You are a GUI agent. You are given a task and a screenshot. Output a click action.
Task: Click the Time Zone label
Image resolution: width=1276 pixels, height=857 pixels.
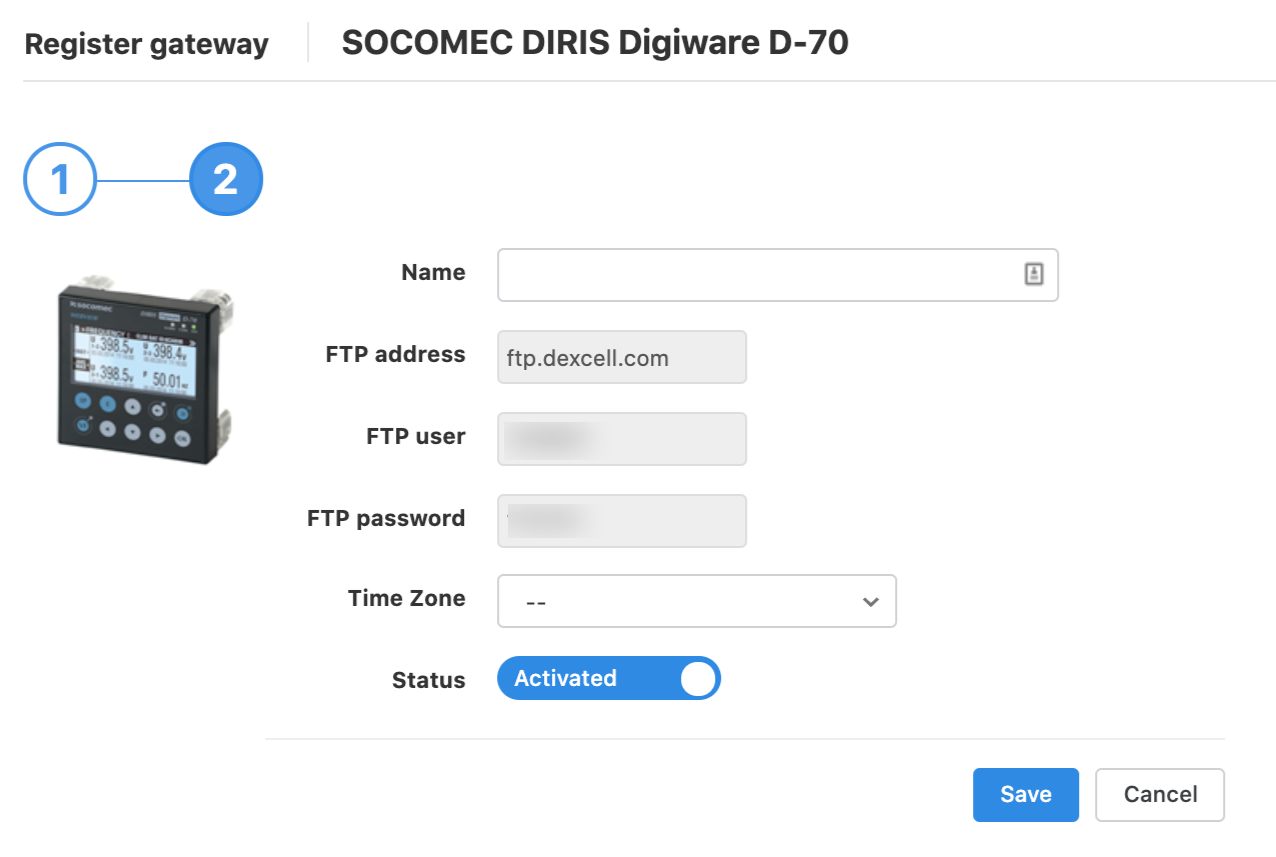coord(407,598)
